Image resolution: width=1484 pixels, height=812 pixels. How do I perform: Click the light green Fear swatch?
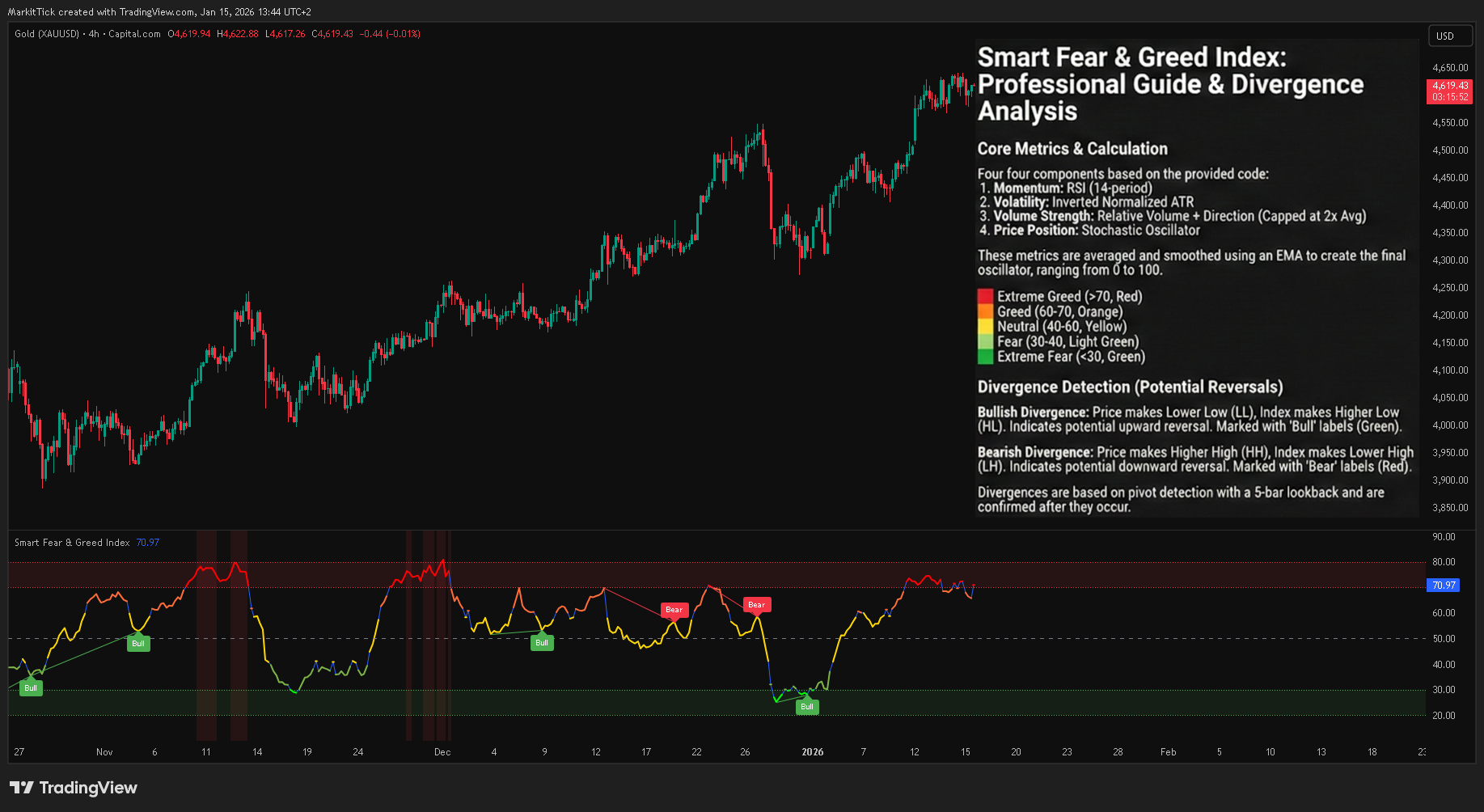985,341
